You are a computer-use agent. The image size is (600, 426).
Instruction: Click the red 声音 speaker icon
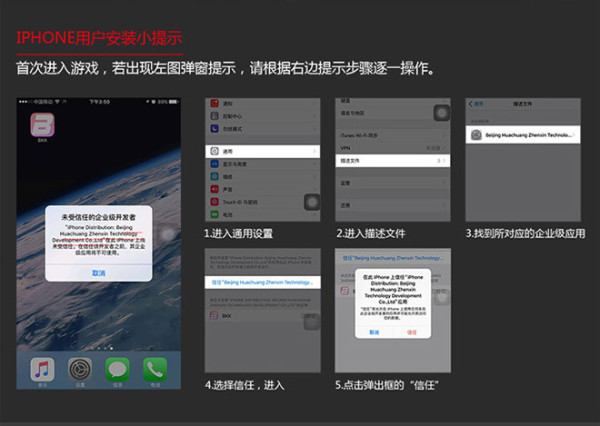(215, 189)
